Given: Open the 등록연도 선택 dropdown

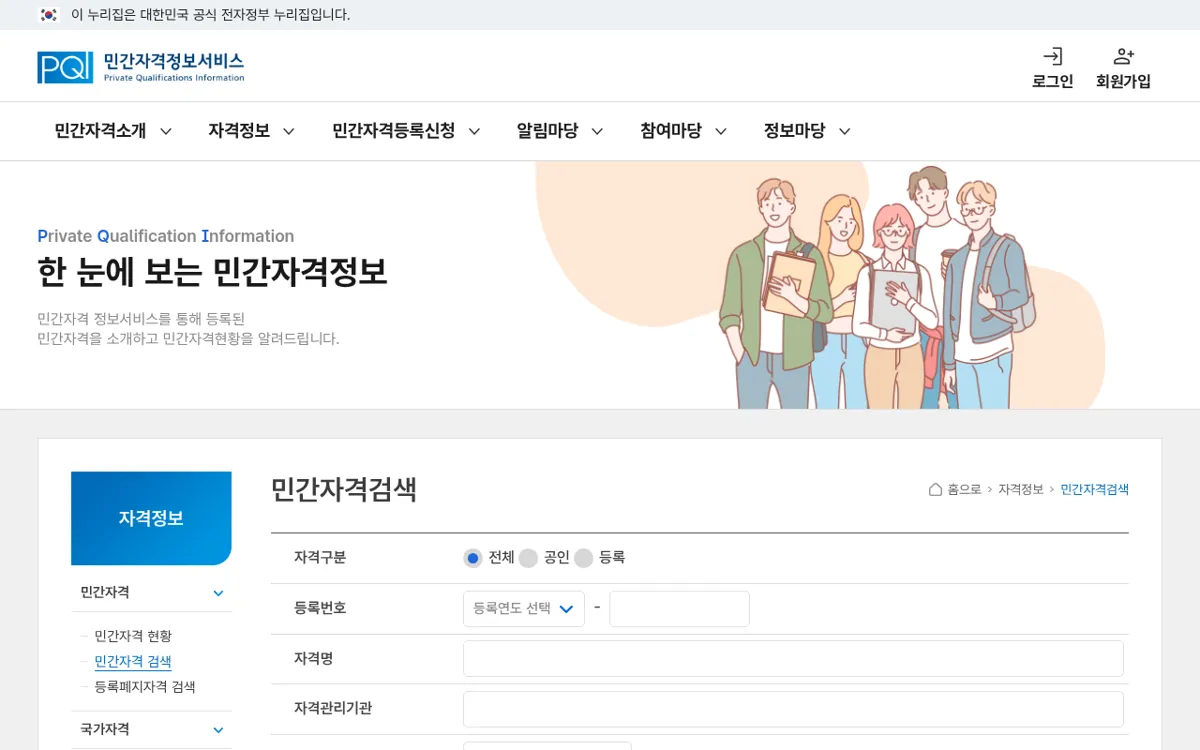Looking at the screenshot, I should 524,609.
